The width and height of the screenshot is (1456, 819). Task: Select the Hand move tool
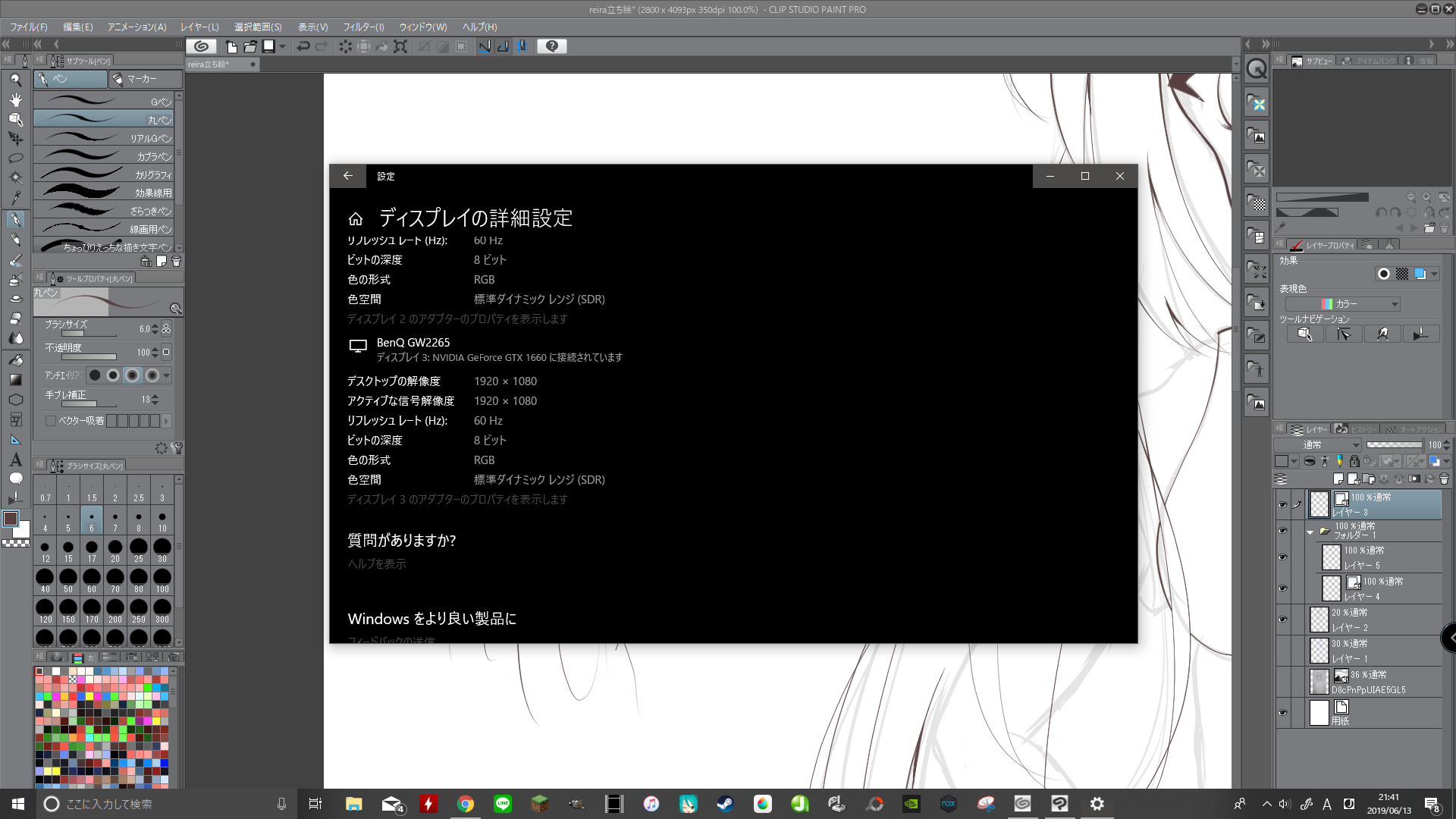coord(15,99)
